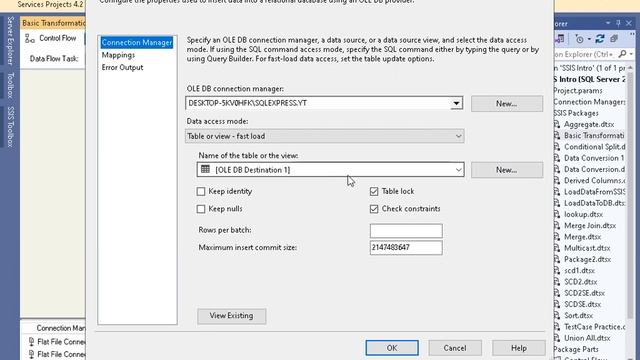Toggle the Keep nulls checkbox

pos(201,209)
